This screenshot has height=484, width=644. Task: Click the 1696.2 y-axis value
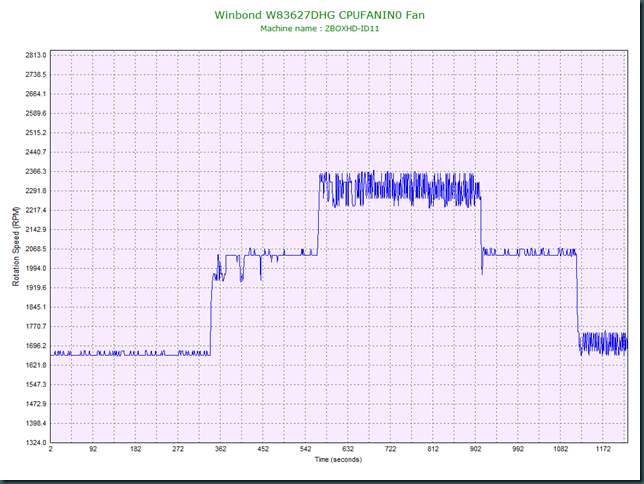coord(36,346)
